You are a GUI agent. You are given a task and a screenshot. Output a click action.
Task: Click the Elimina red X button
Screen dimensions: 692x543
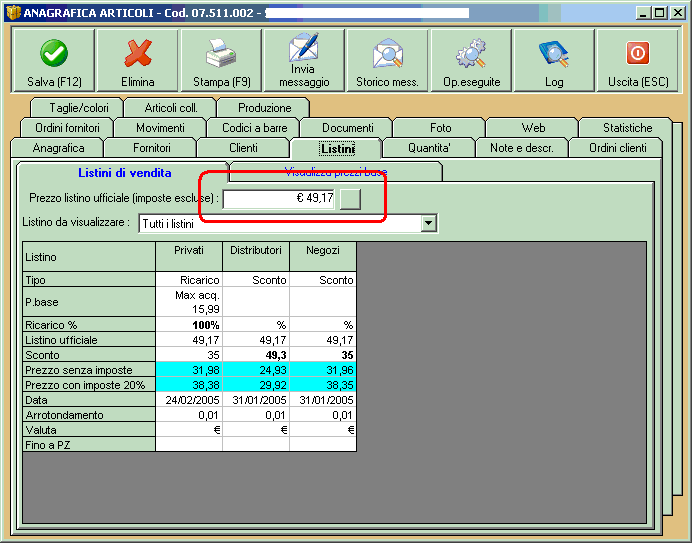(138, 60)
